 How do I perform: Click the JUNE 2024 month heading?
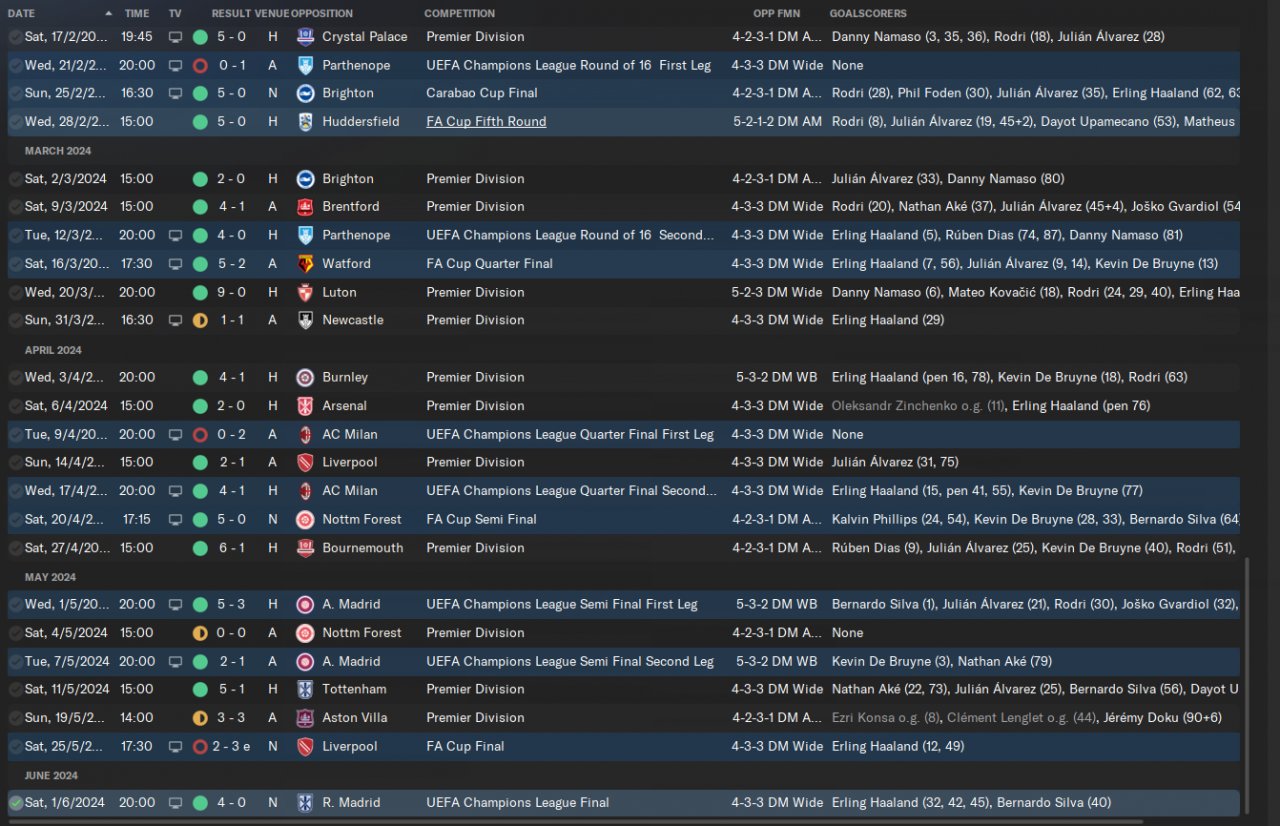click(x=51, y=776)
